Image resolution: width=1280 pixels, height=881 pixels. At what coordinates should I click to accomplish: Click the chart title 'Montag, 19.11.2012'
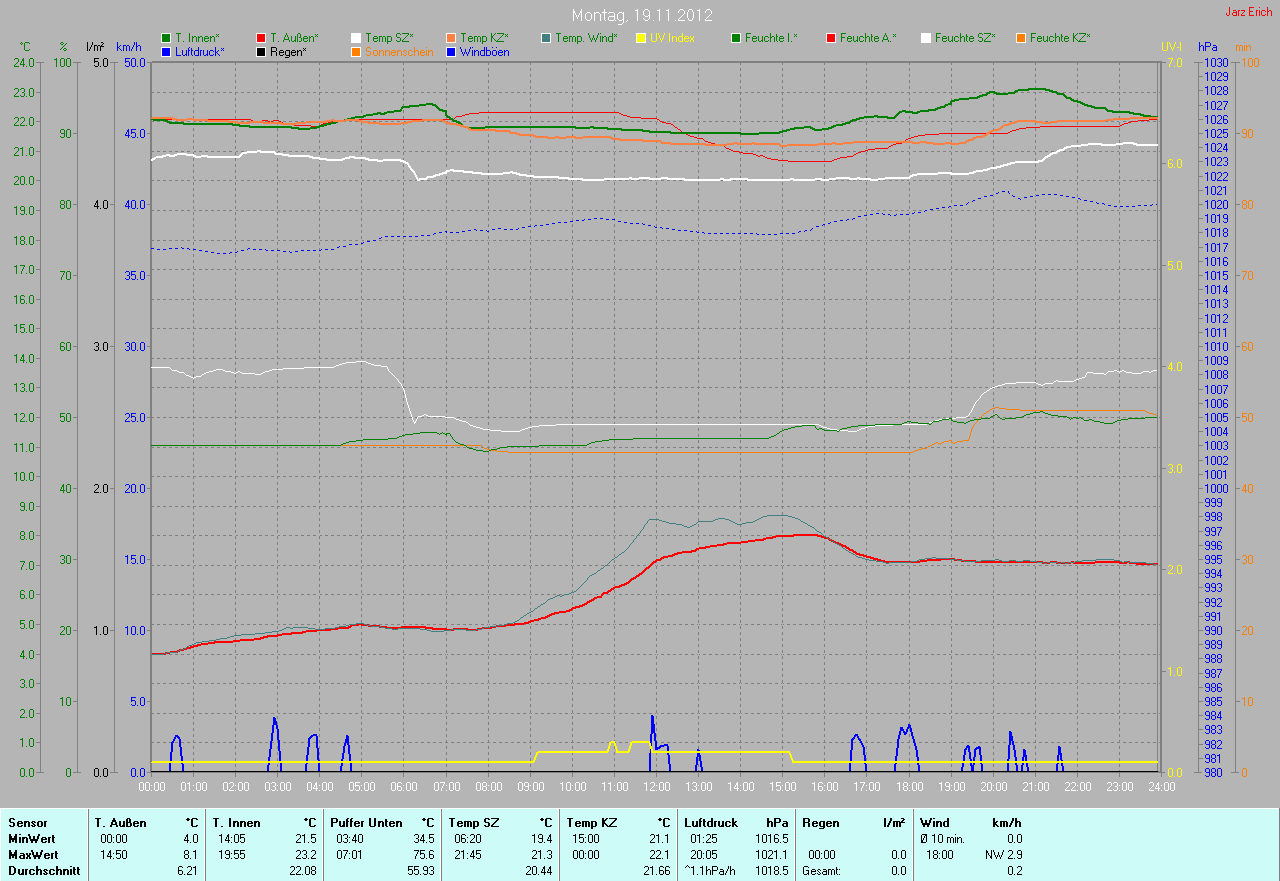point(640,15)
